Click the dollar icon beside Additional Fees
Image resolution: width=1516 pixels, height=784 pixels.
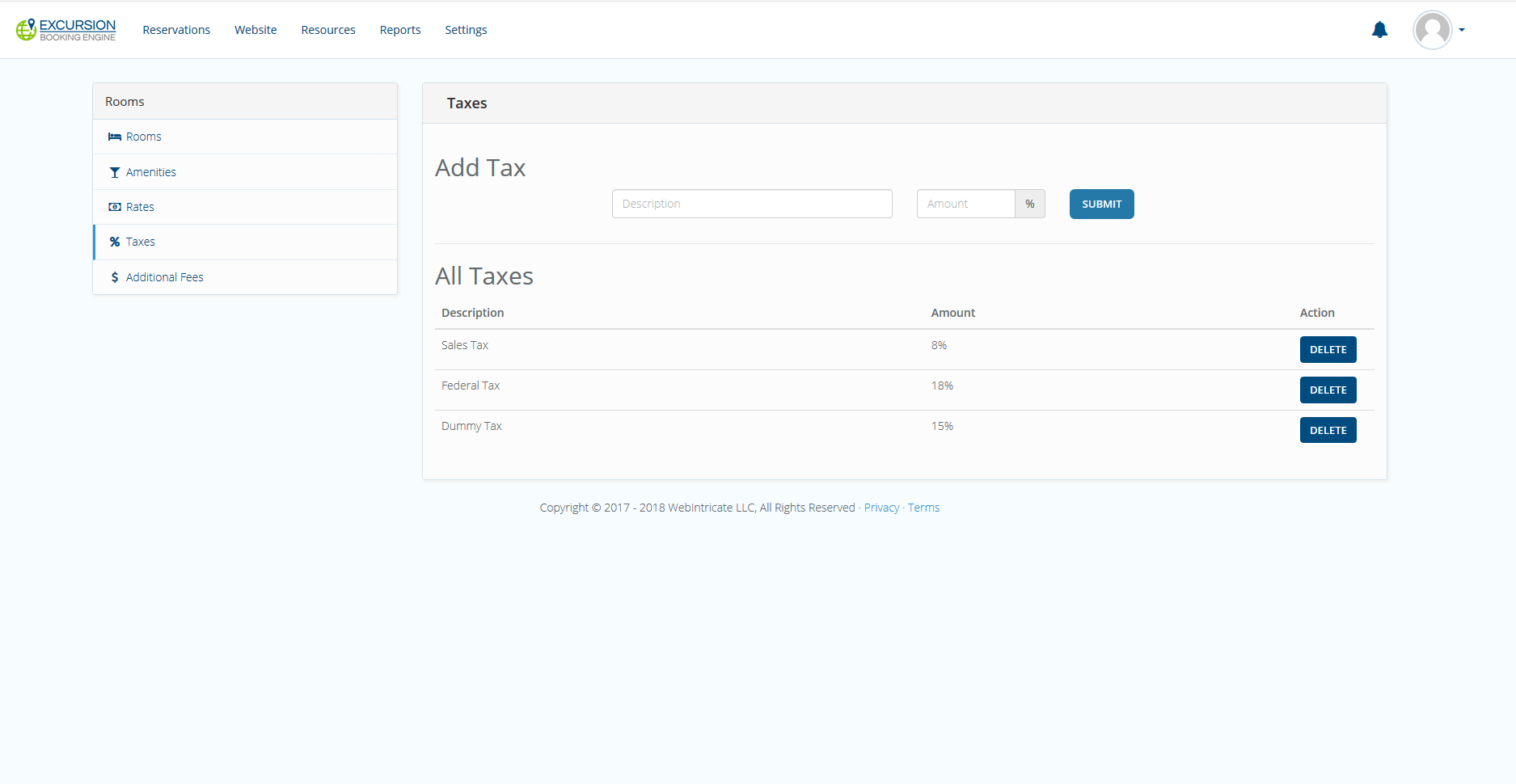(115, 277)
